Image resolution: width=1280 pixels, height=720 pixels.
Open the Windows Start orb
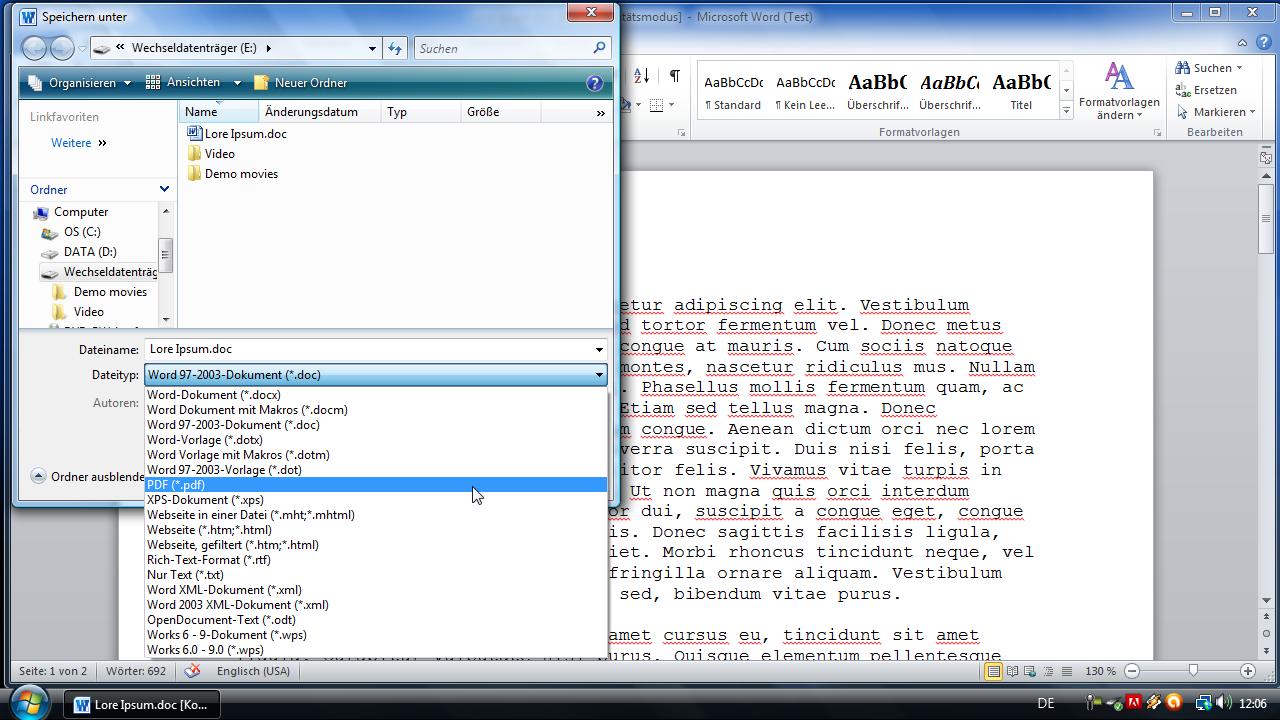(27, 703)
